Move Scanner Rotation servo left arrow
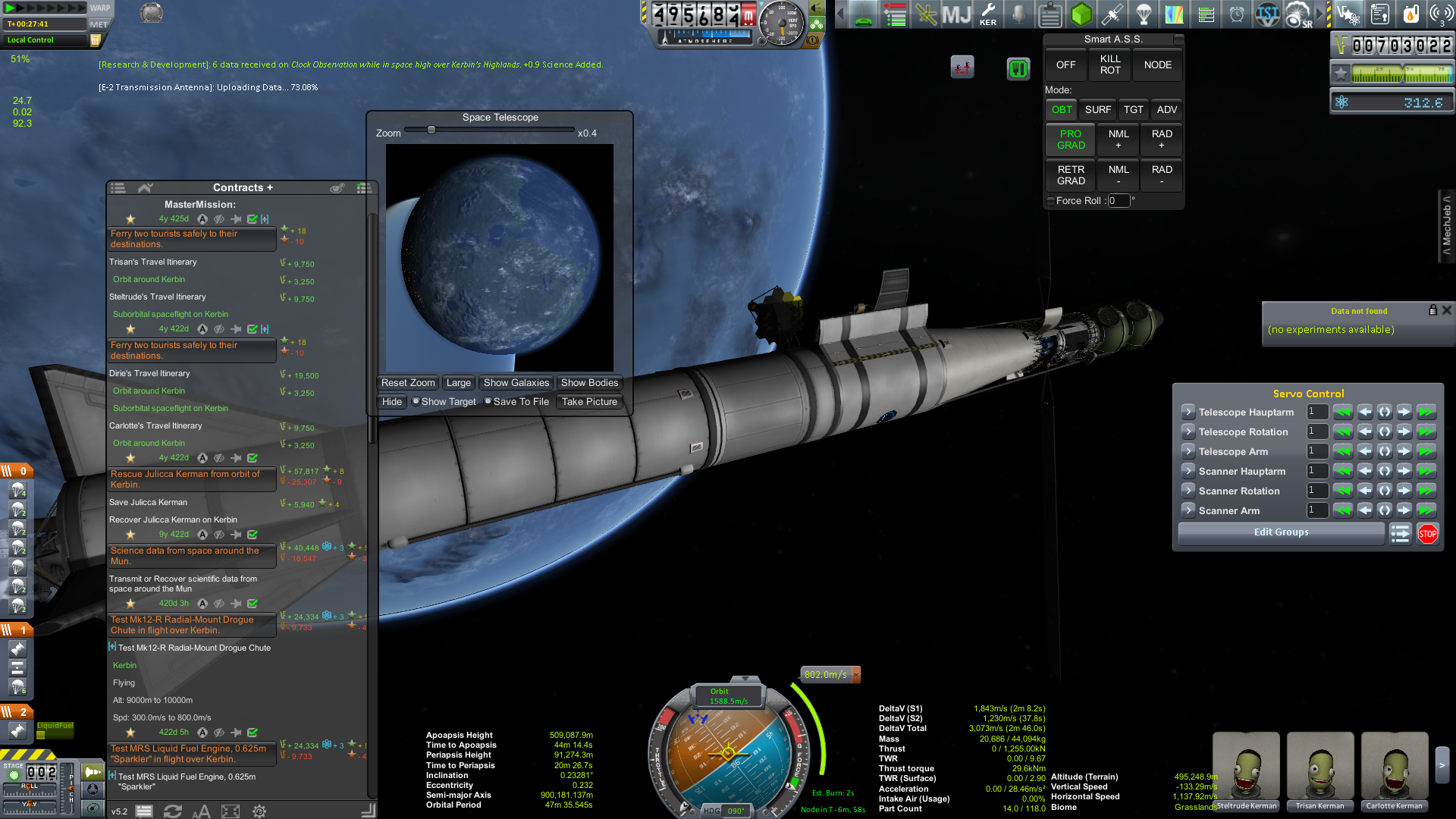The height and width of the screenshot is (819, 1456). click(1364, 491)
